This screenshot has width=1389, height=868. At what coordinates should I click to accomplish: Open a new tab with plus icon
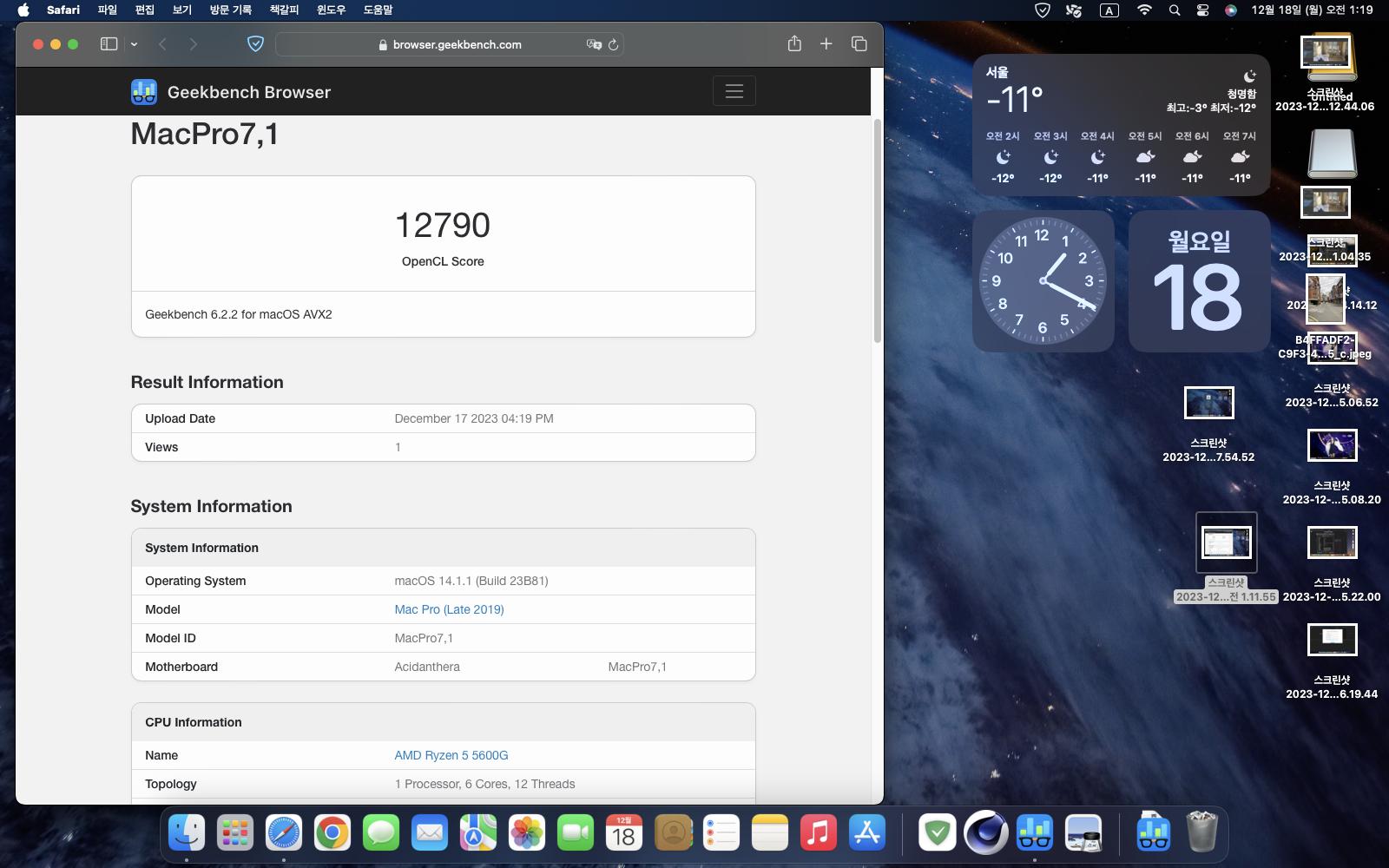click(x=826, y=44)
